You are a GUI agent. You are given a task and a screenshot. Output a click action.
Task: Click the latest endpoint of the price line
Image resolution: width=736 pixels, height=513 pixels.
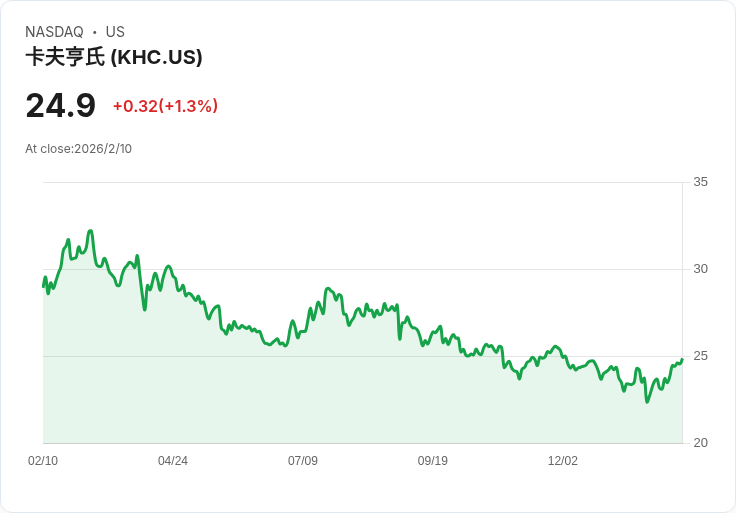(x=682, y=360)
